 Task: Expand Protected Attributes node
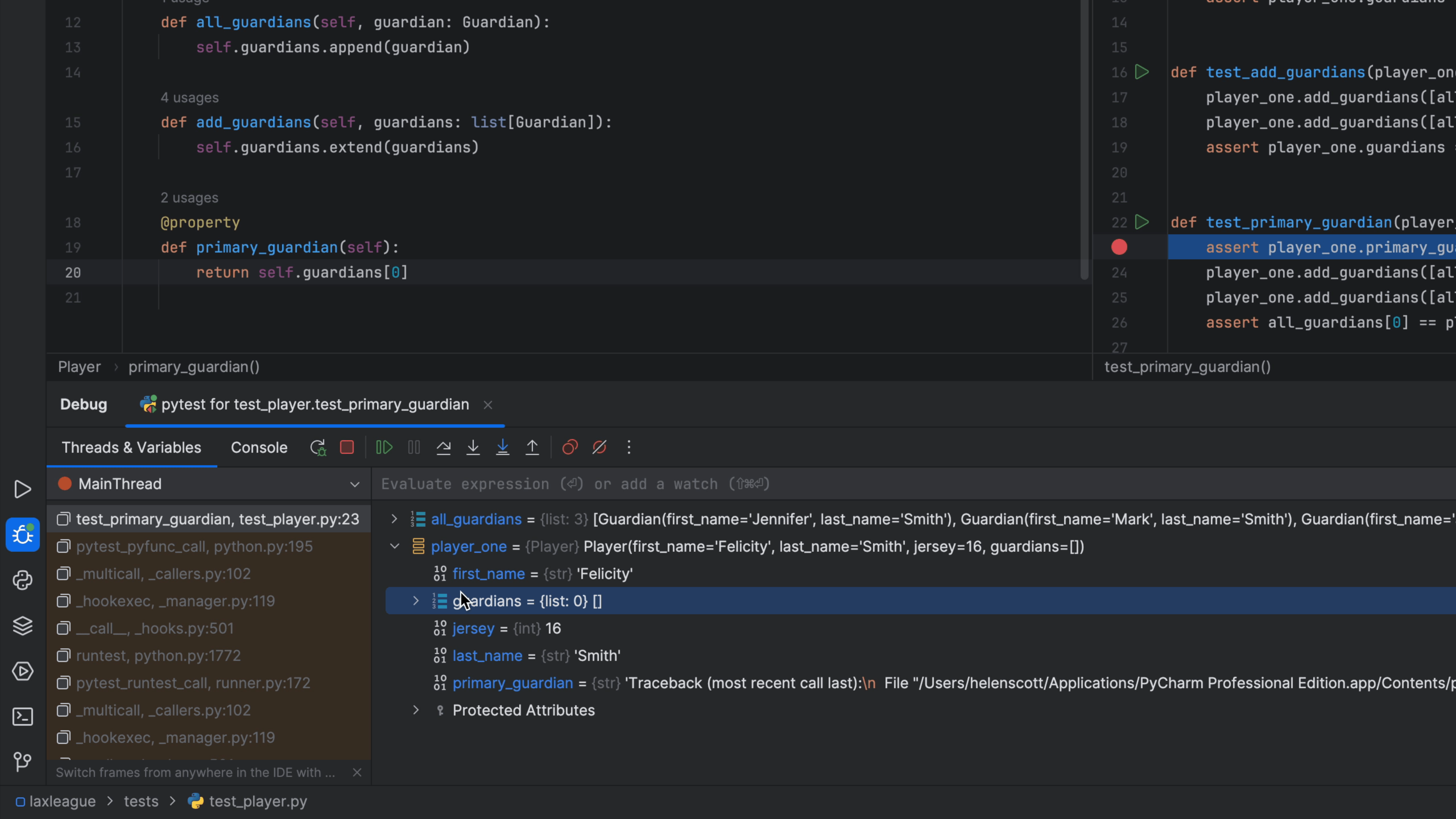416,711
